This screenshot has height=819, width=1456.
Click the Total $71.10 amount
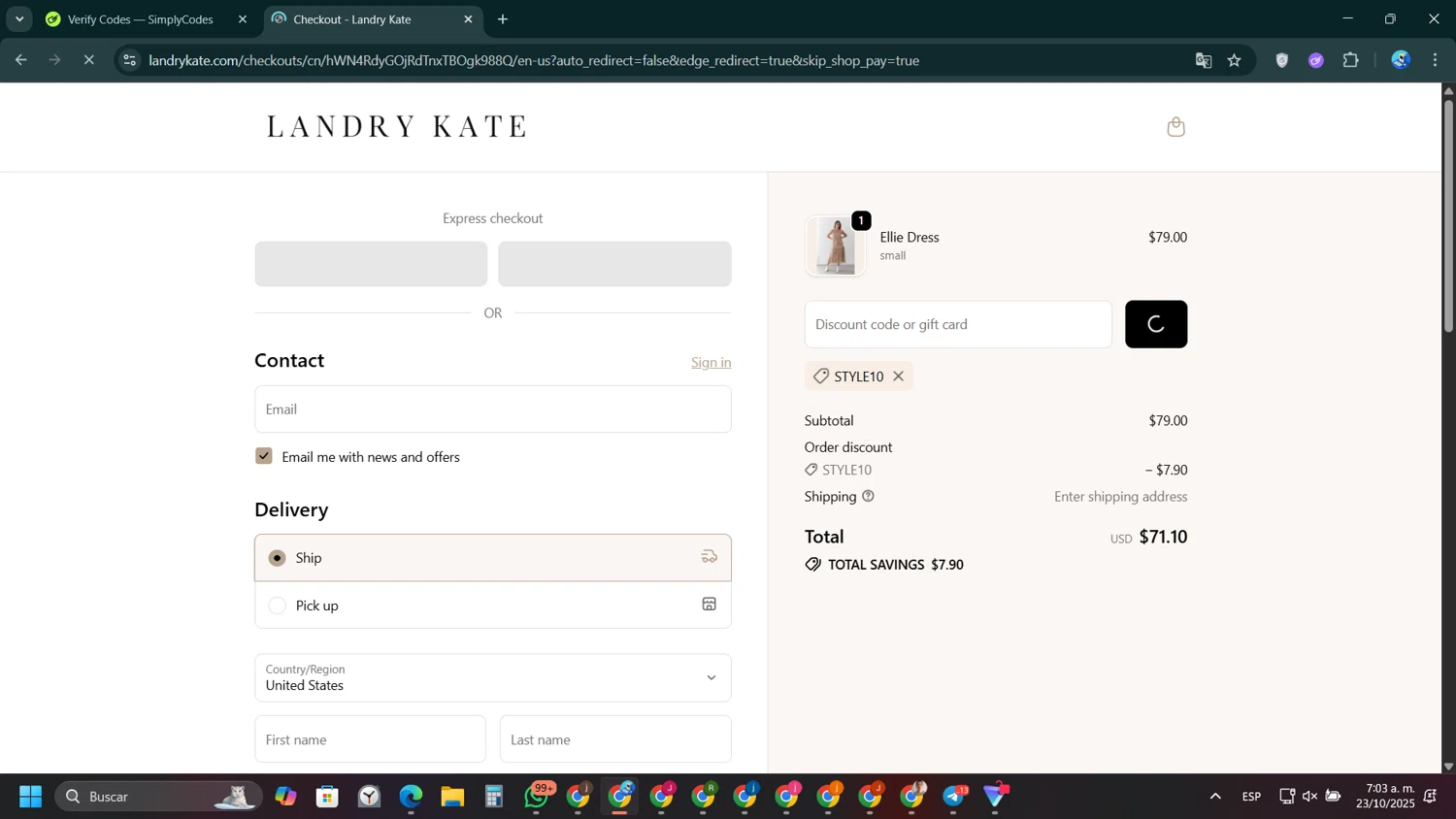[x=1163, y=537]
